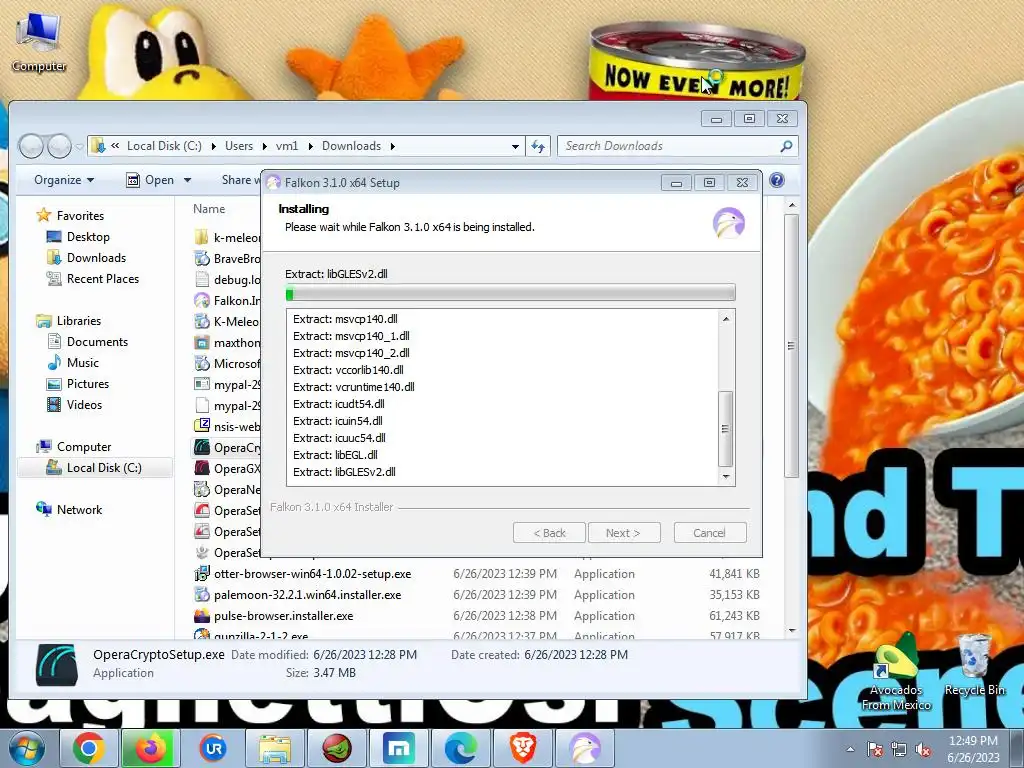Select Downloads under Favorites
Image resolution: width=1024 pixels, height=768 pixels.
(x=96, y=258)
